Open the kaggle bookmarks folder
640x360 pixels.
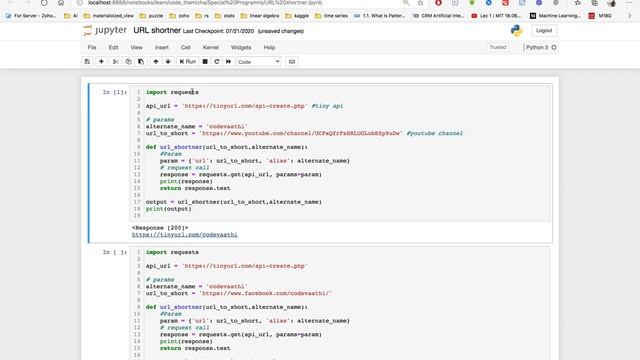297,16
